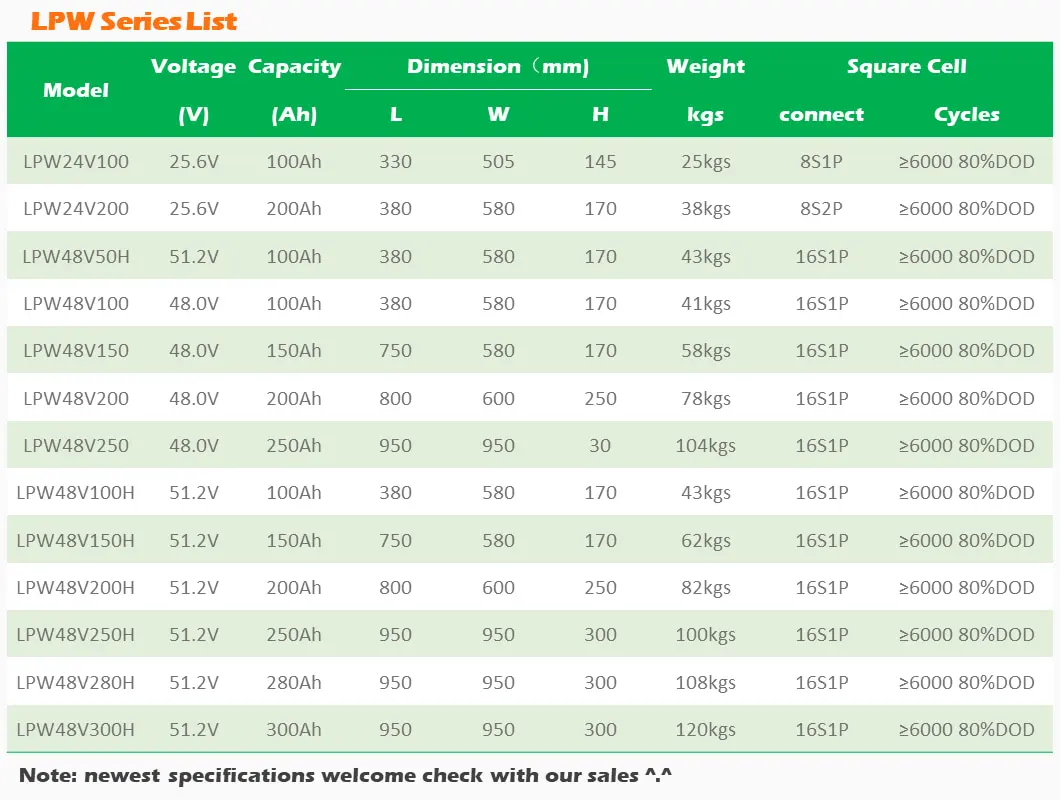
Task: Click '16S1P' in LPW48V280H row
Action: [x=821, y=682]
